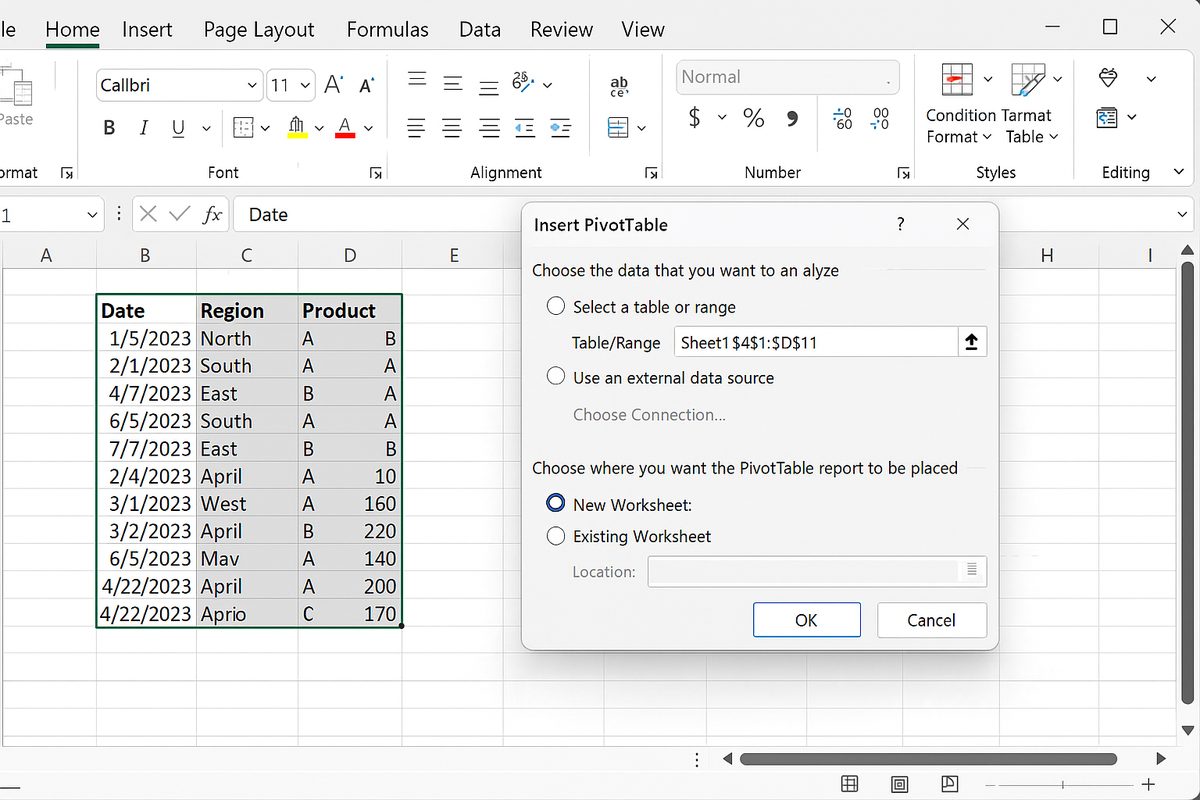The height and width of the screenshot is (800, 1200).
Task: Select New Worksheet radio option
Action: pos(557,504)
